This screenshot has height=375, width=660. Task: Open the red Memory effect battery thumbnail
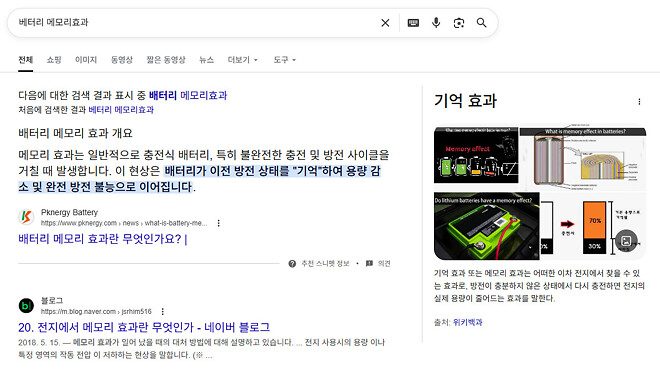pyautogui.click(x=476, y=155)
